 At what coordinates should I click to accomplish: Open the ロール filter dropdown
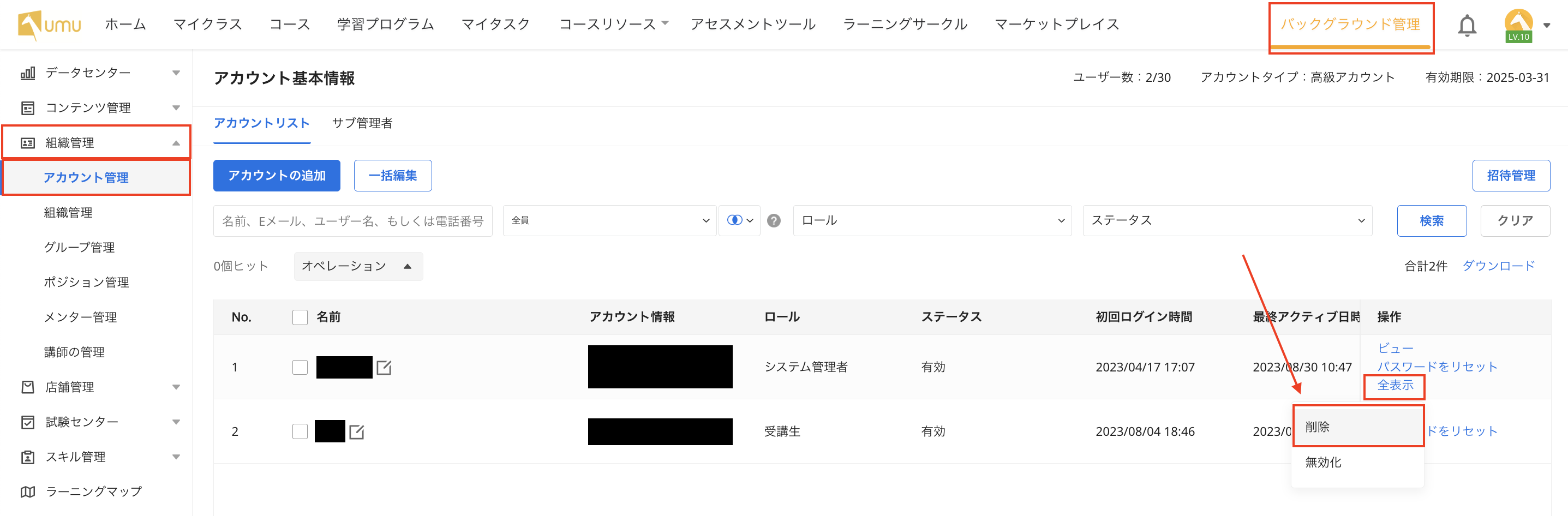click(x=931, y=221)
